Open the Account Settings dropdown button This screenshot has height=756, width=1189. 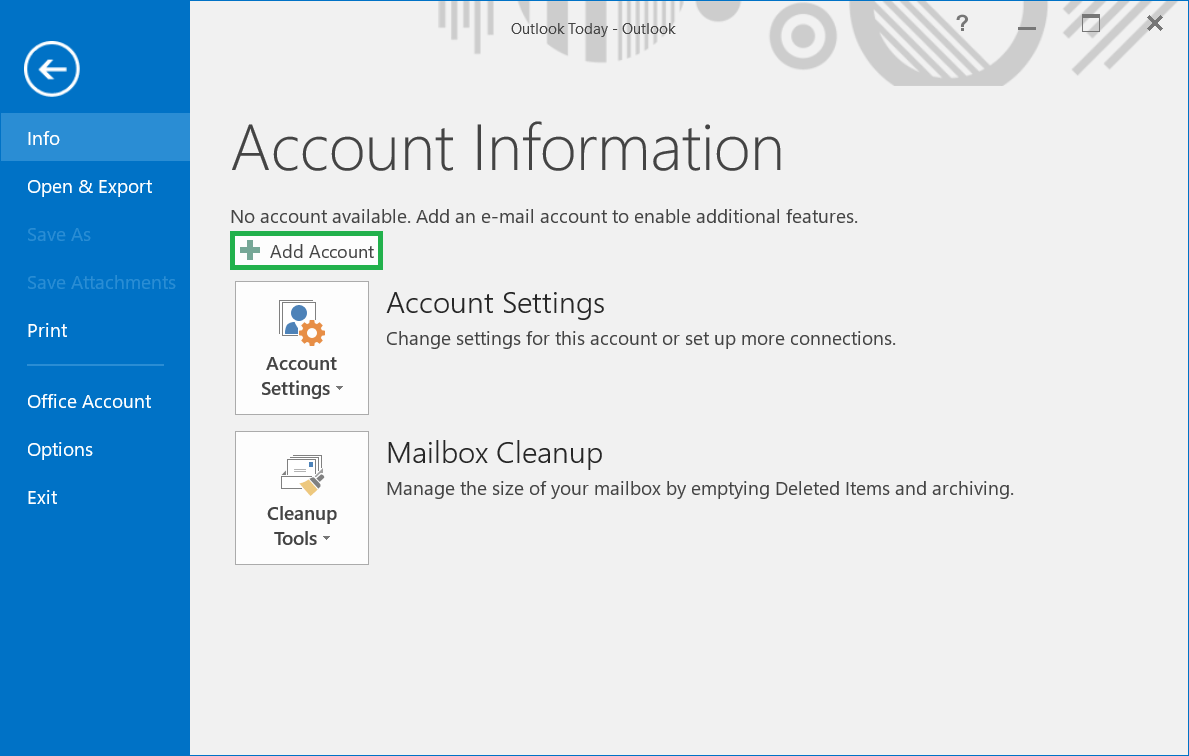pyautogui.click(x=302, y=348)
